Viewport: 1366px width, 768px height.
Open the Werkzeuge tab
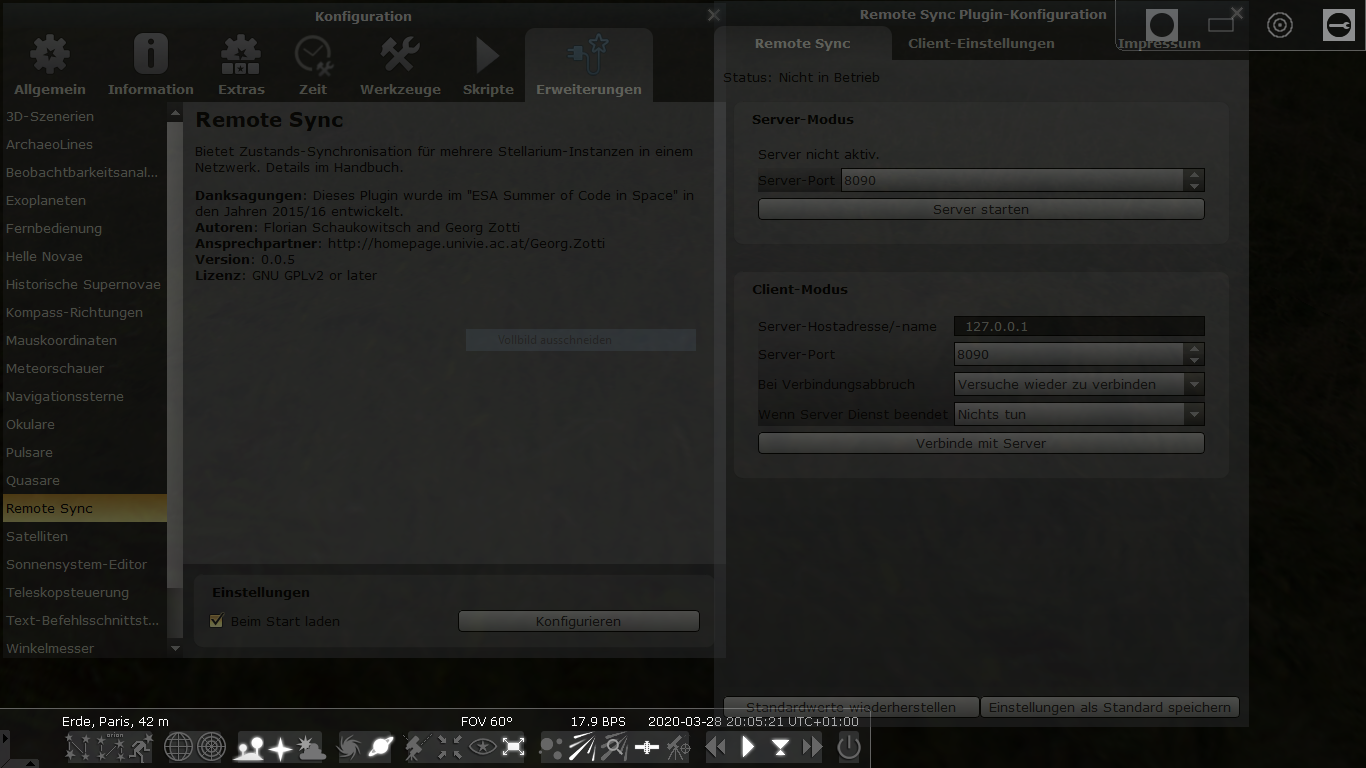pos(400,66)
